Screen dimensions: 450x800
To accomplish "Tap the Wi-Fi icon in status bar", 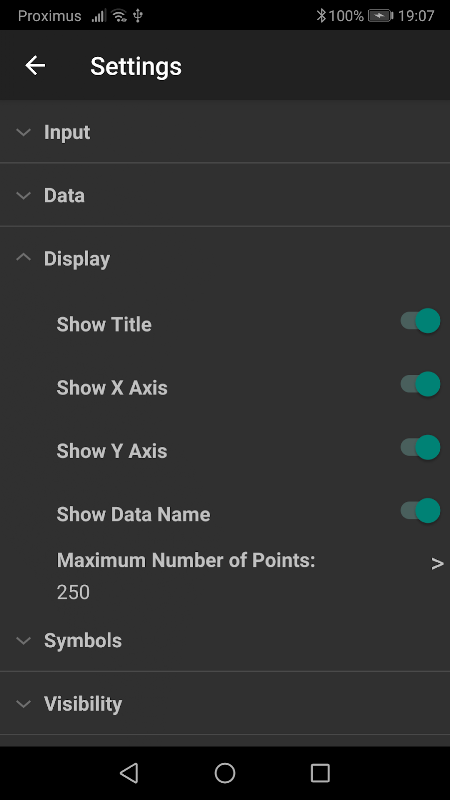I will click(x=119, y=16).
